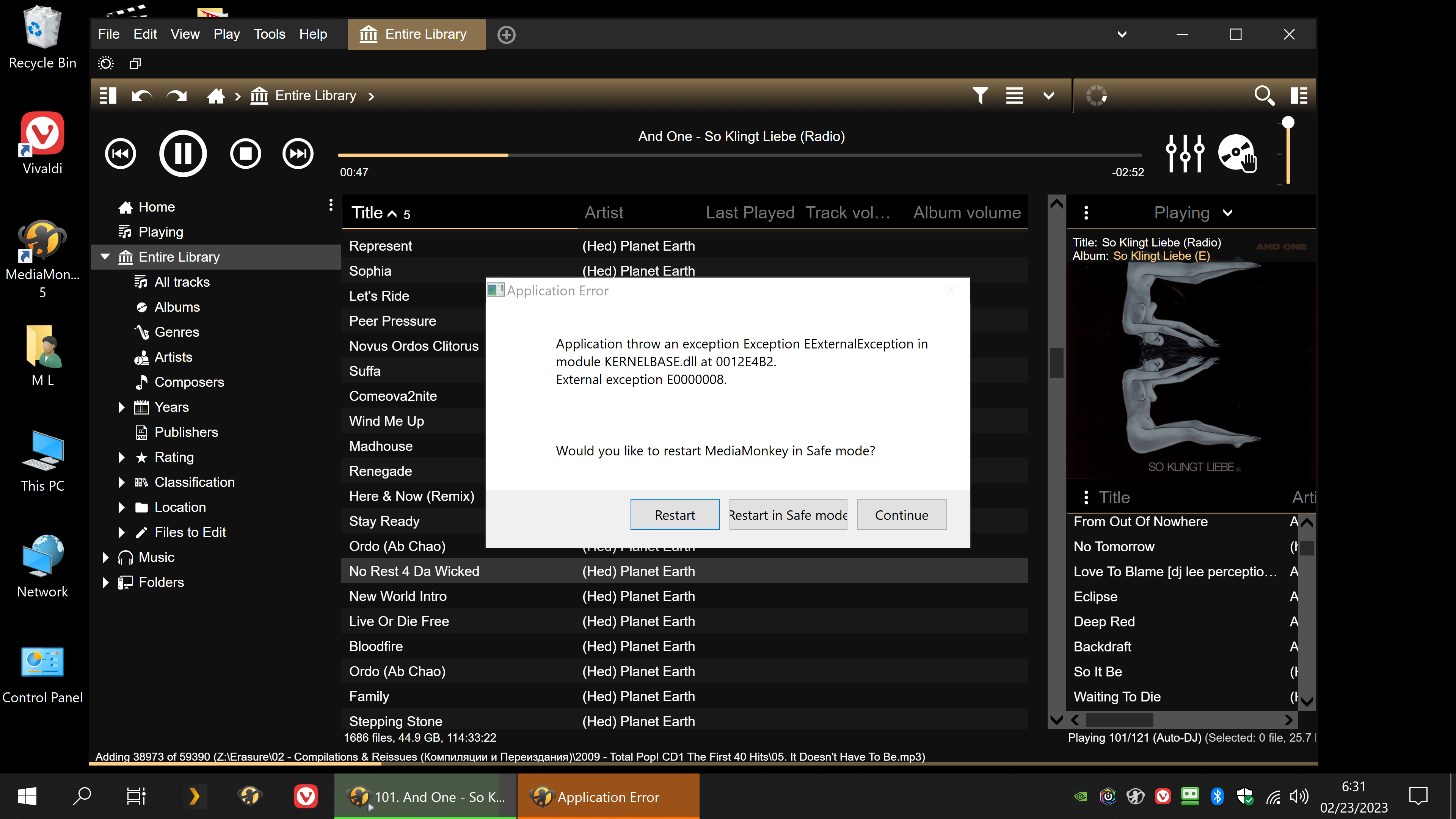This screenshot has height=819, width=1456.
Task: Open the Playing panel dropdown arrow
Action: (1228, 213)
